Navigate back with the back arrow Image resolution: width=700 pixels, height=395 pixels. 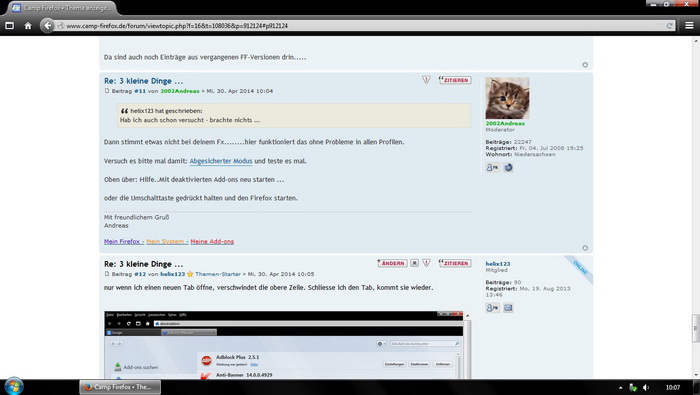[47, 26]
